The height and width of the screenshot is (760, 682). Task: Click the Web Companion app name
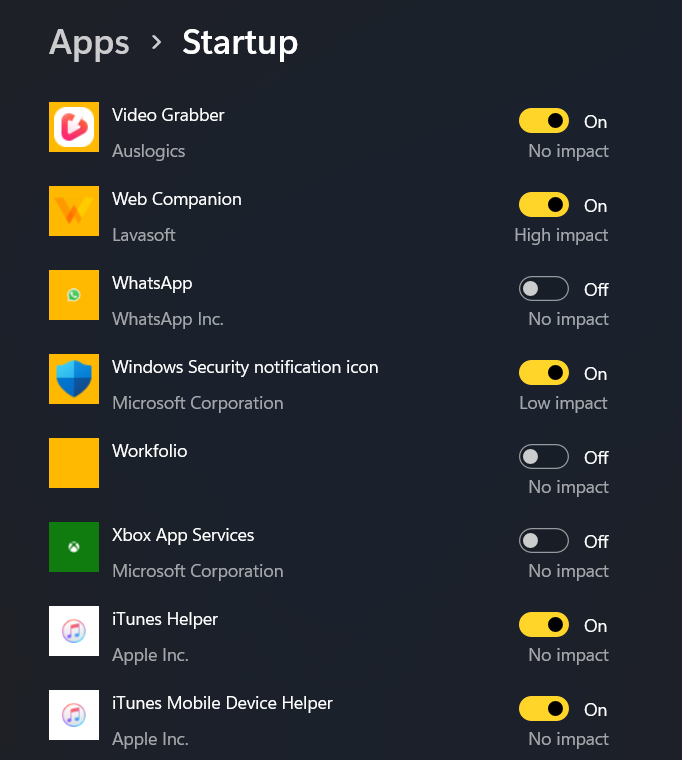[x=176, y=199]
